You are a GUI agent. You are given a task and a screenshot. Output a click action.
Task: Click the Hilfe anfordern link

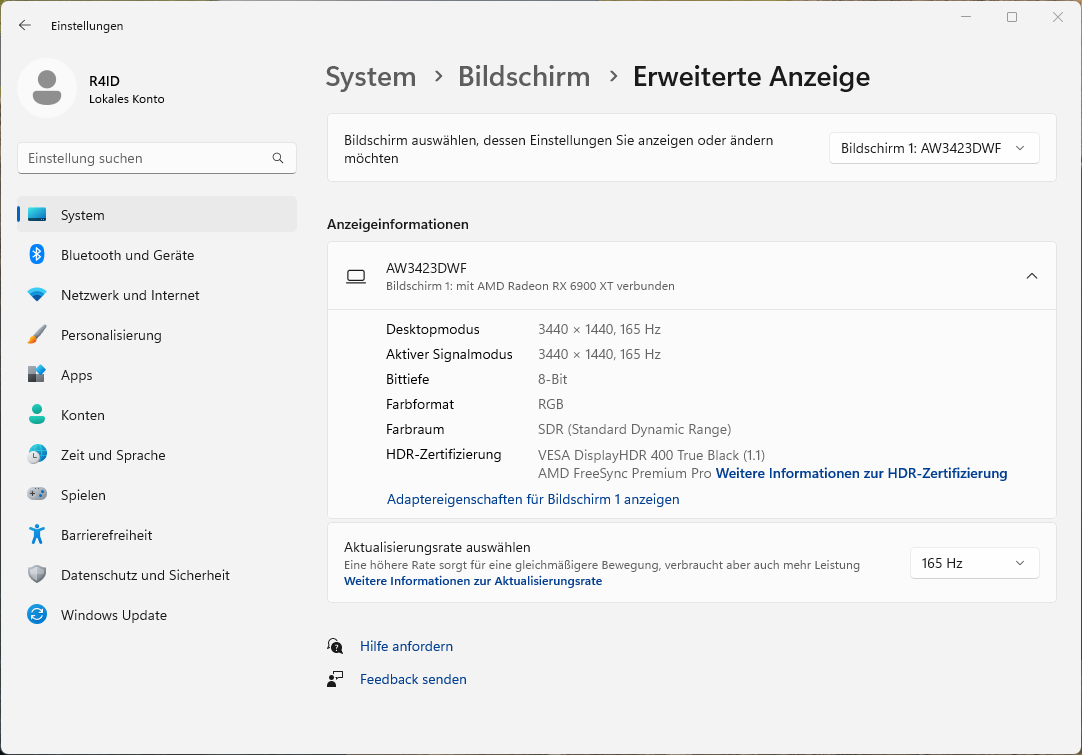tap(406, 646)
